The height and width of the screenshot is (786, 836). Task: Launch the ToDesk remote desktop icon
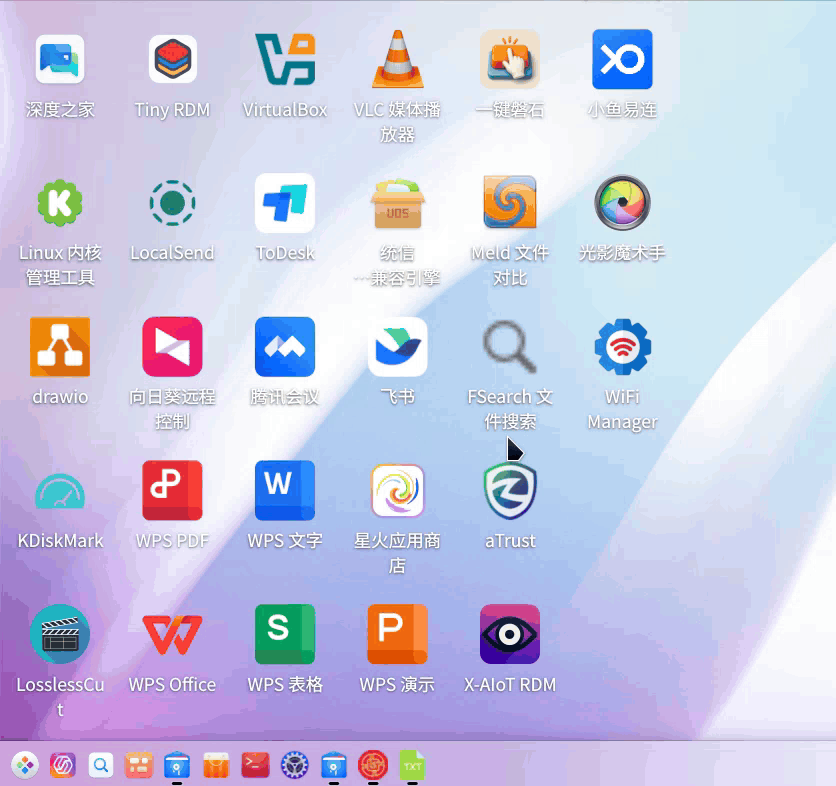coord(285,203)
